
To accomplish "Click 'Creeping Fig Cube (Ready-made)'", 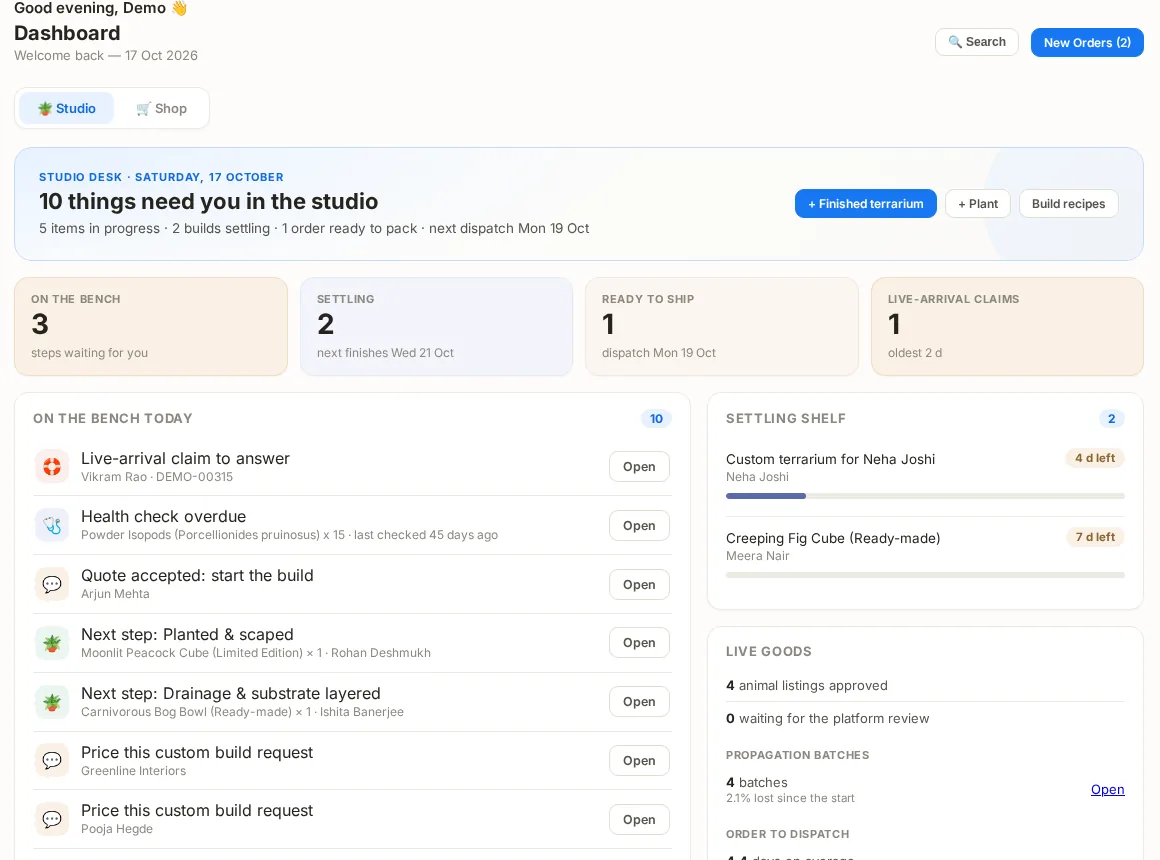I will (x=833, y=538).
